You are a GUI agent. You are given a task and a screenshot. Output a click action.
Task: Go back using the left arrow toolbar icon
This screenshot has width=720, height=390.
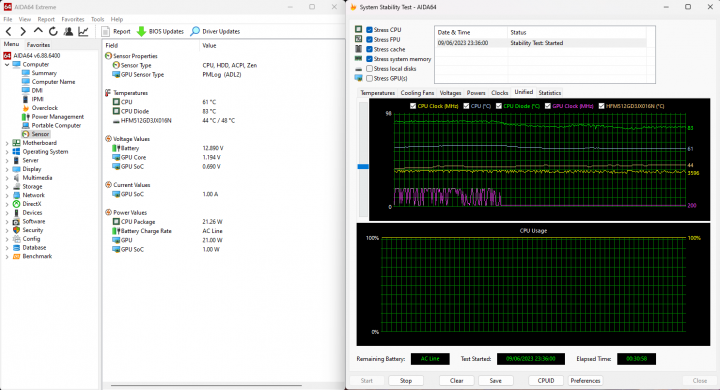(8, 31)
